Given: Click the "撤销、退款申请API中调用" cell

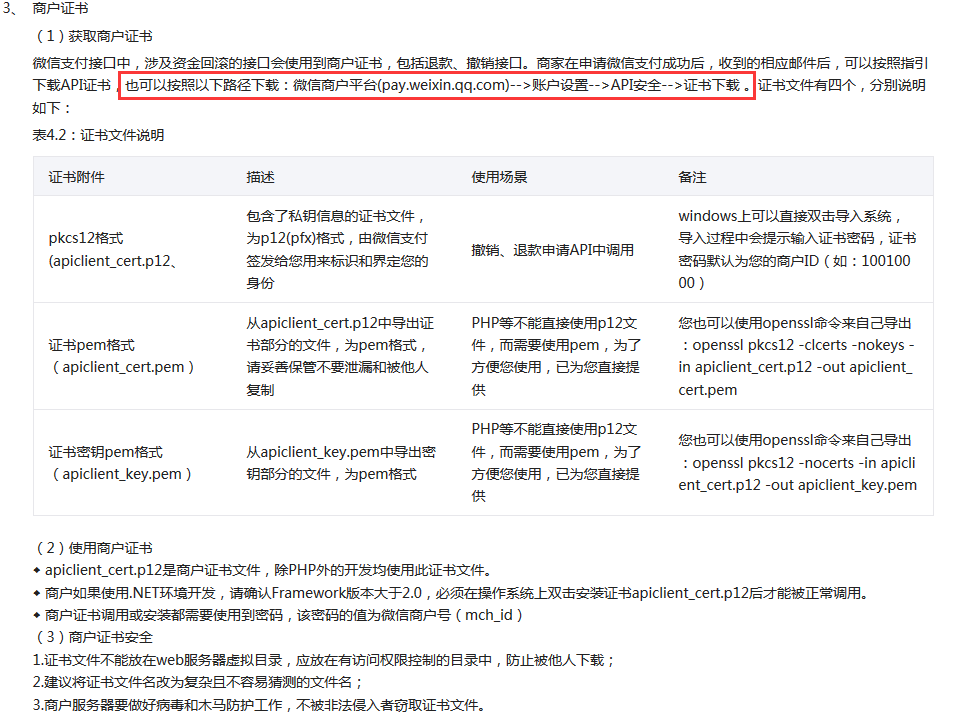Looking at the screenshot, I should point(552,250).
